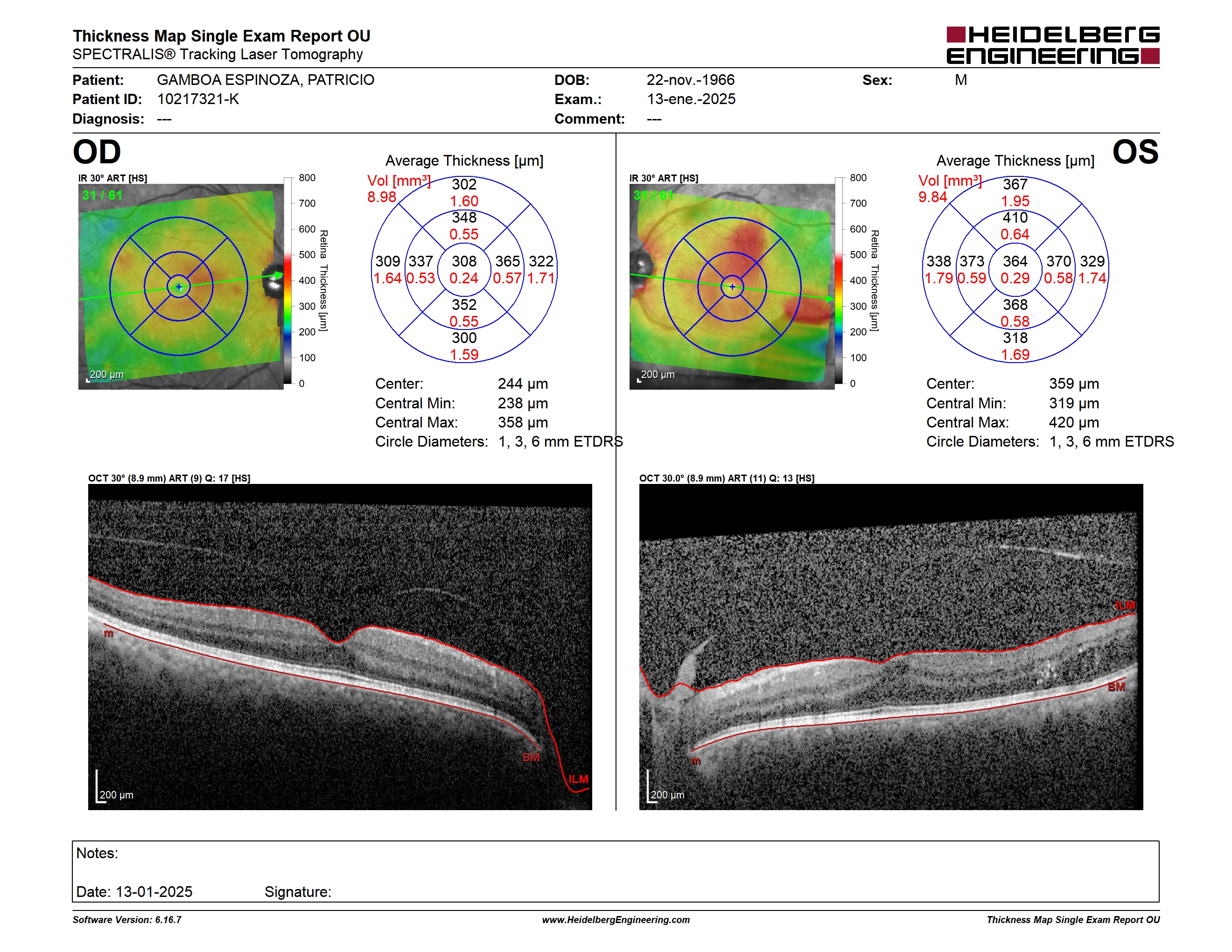This screenshot has width=1232, height=952.
Task: Click OS Central Max value 420 µm
Action: pos(1074,422)
